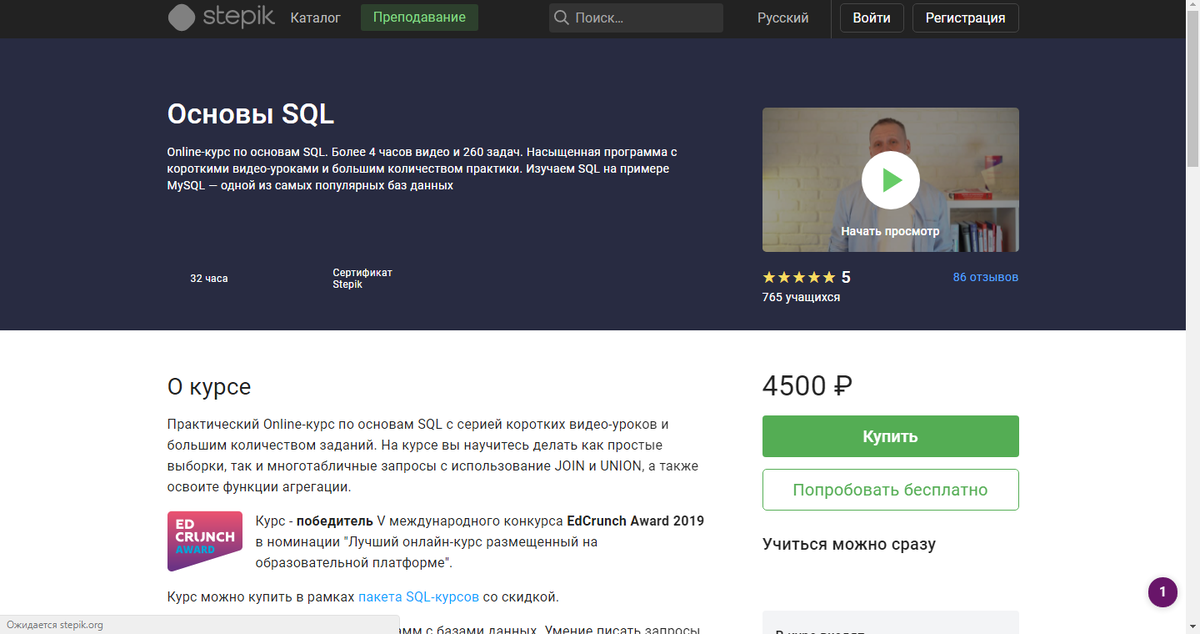Click the search magnifier icon
This screenshot has height=634, width=1200.
(x=561, y=18)
